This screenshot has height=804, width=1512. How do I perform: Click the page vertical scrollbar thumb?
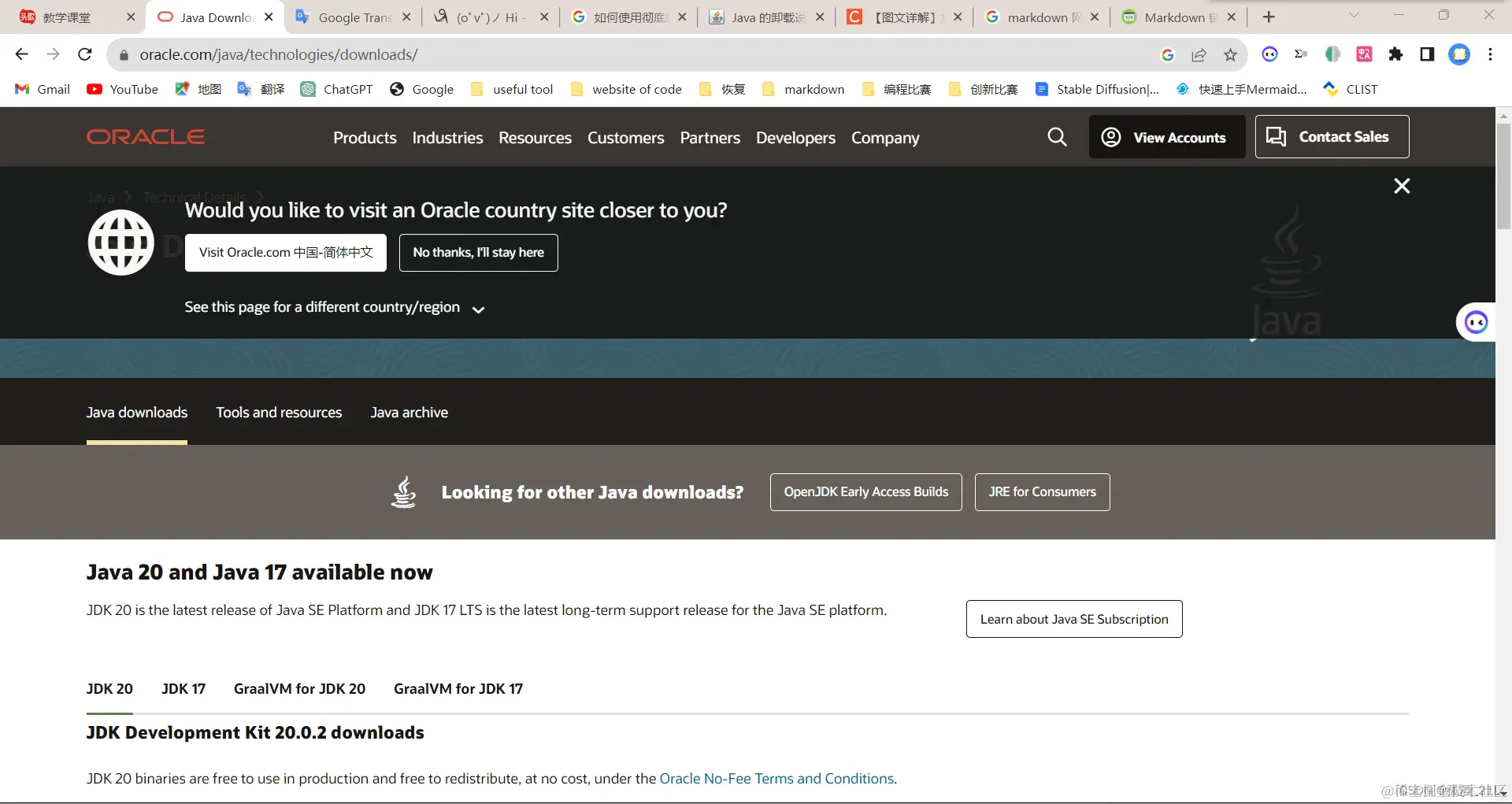pos(1503,177)
